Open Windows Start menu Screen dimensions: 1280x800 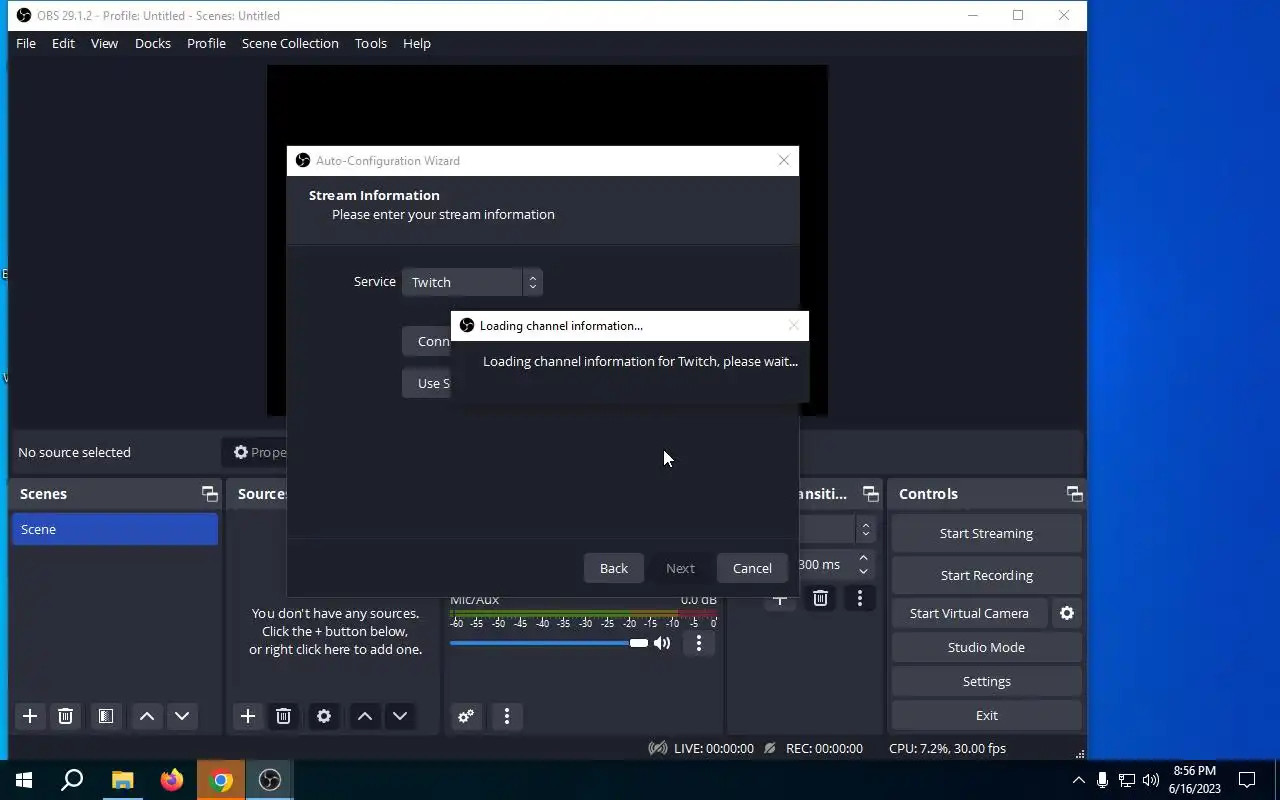[x=24, y=780]
